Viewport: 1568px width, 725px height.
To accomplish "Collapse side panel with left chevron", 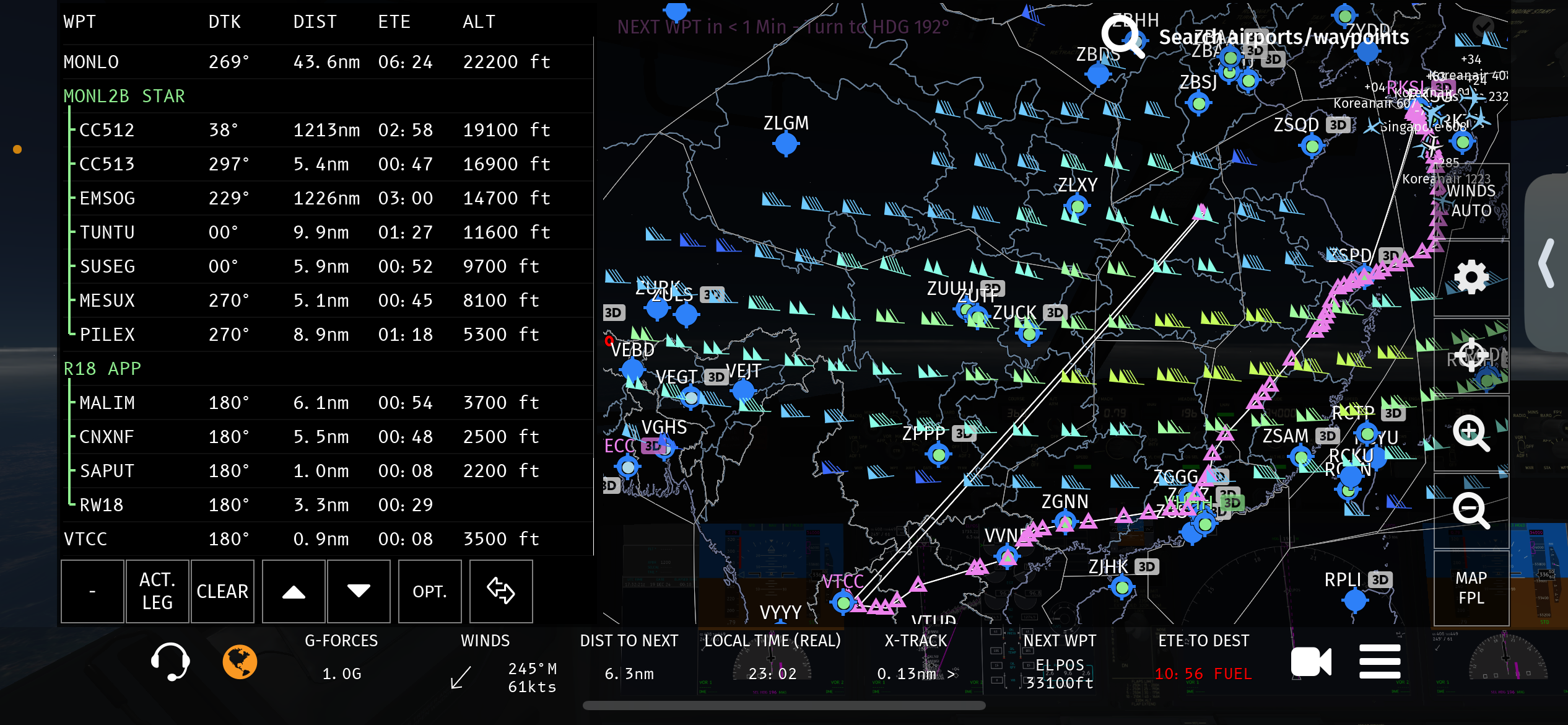I will tap(1547, 263).
